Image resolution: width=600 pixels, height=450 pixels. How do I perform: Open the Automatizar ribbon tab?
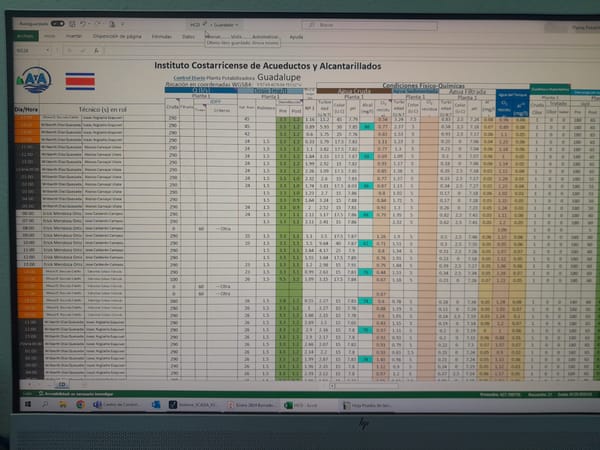[x=265, y=37]
